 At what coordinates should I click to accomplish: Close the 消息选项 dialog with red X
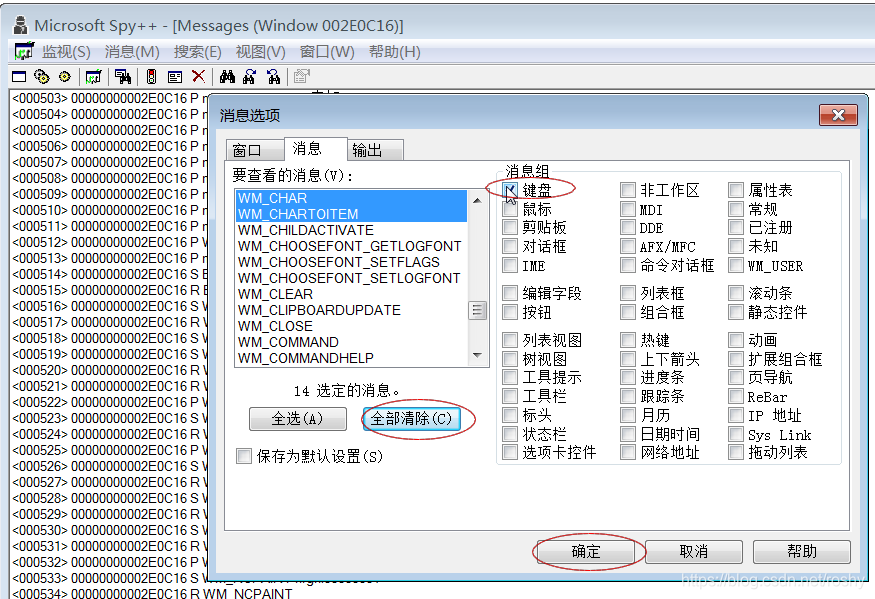coord(838,115)
